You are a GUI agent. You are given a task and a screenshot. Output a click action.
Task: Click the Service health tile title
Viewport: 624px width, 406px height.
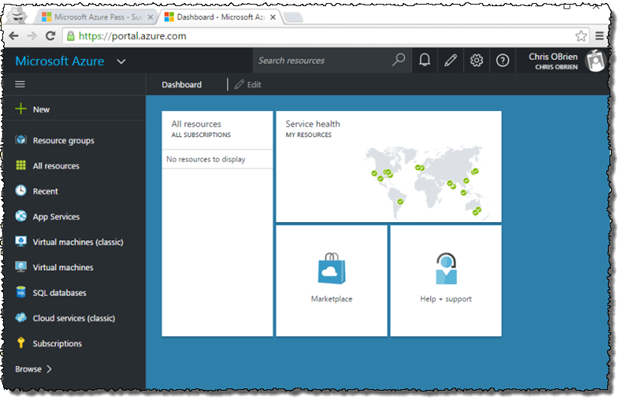point(313,124)
